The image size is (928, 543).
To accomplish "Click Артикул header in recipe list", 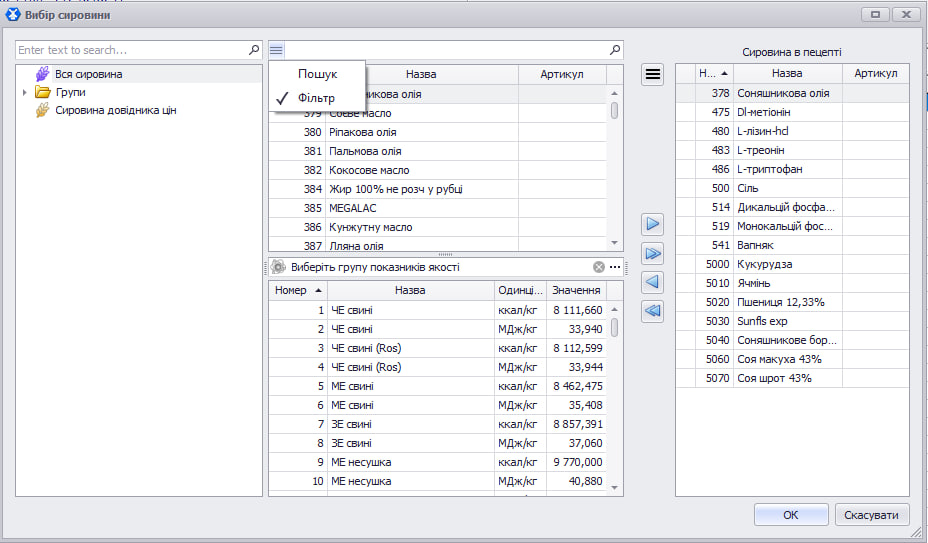I will 875,73.
